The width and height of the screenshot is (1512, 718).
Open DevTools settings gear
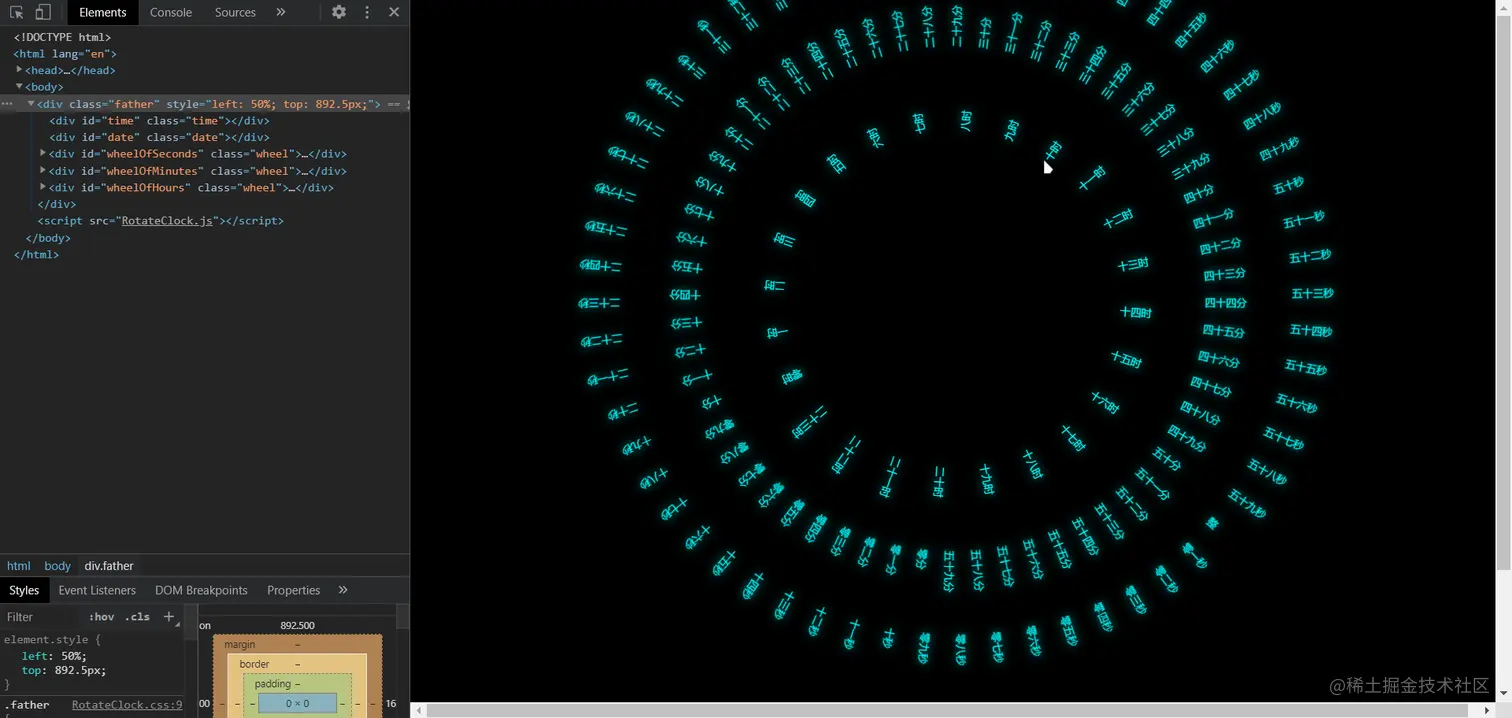(x=339, y=12)
